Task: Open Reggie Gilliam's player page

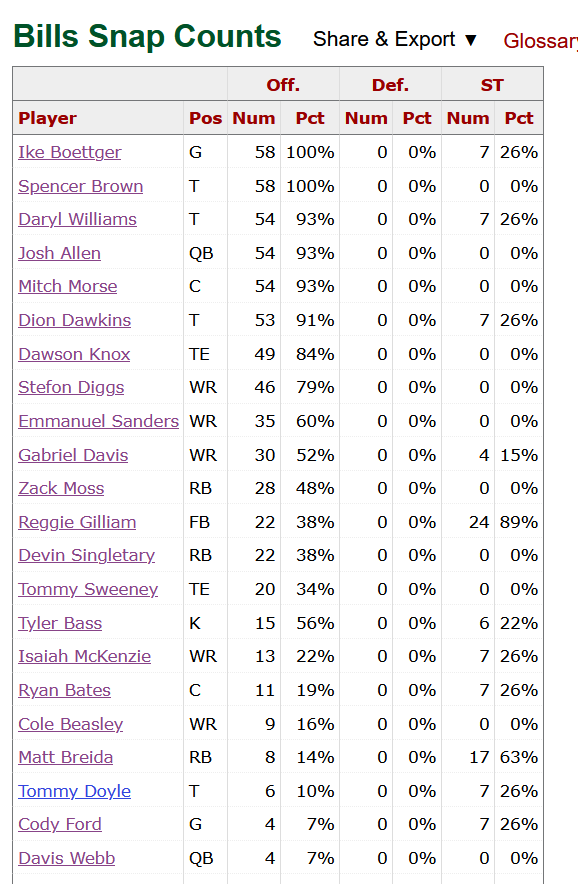Action: tap(77, 522)
